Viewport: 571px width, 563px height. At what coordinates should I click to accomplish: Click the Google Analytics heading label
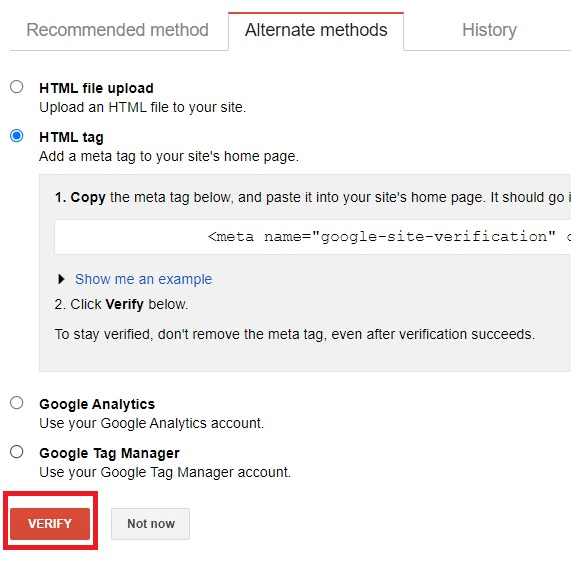coord(97,404)
